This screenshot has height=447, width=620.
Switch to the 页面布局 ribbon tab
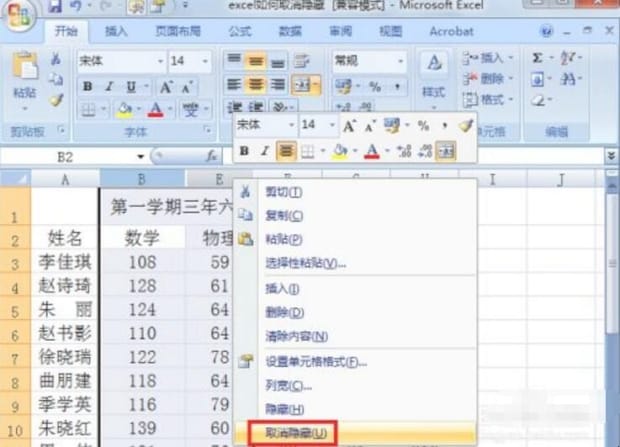pyautogui.click(x=178, y=31)
